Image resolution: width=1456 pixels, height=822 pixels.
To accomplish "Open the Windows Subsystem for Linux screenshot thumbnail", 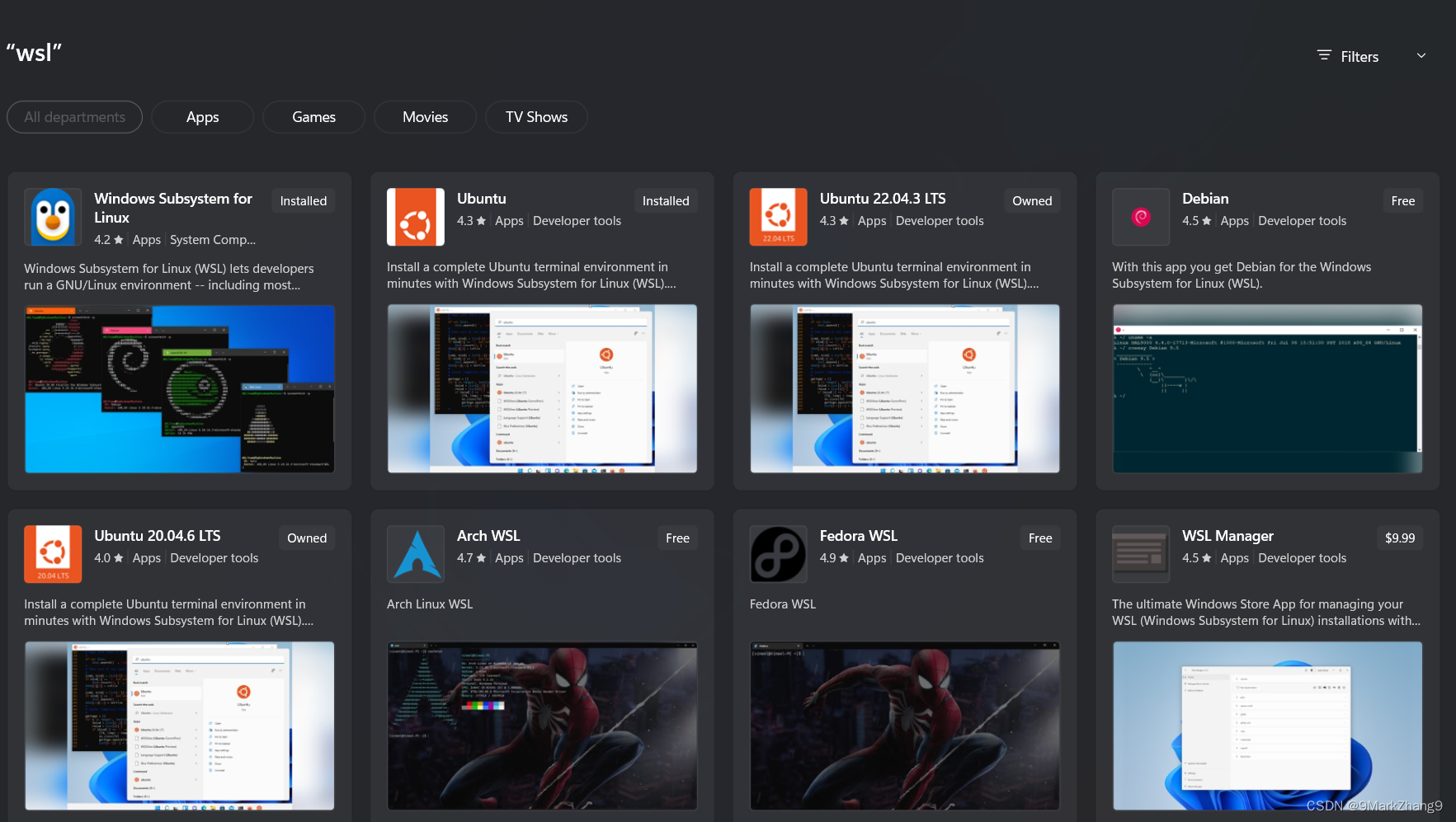I will pos(180,388).
